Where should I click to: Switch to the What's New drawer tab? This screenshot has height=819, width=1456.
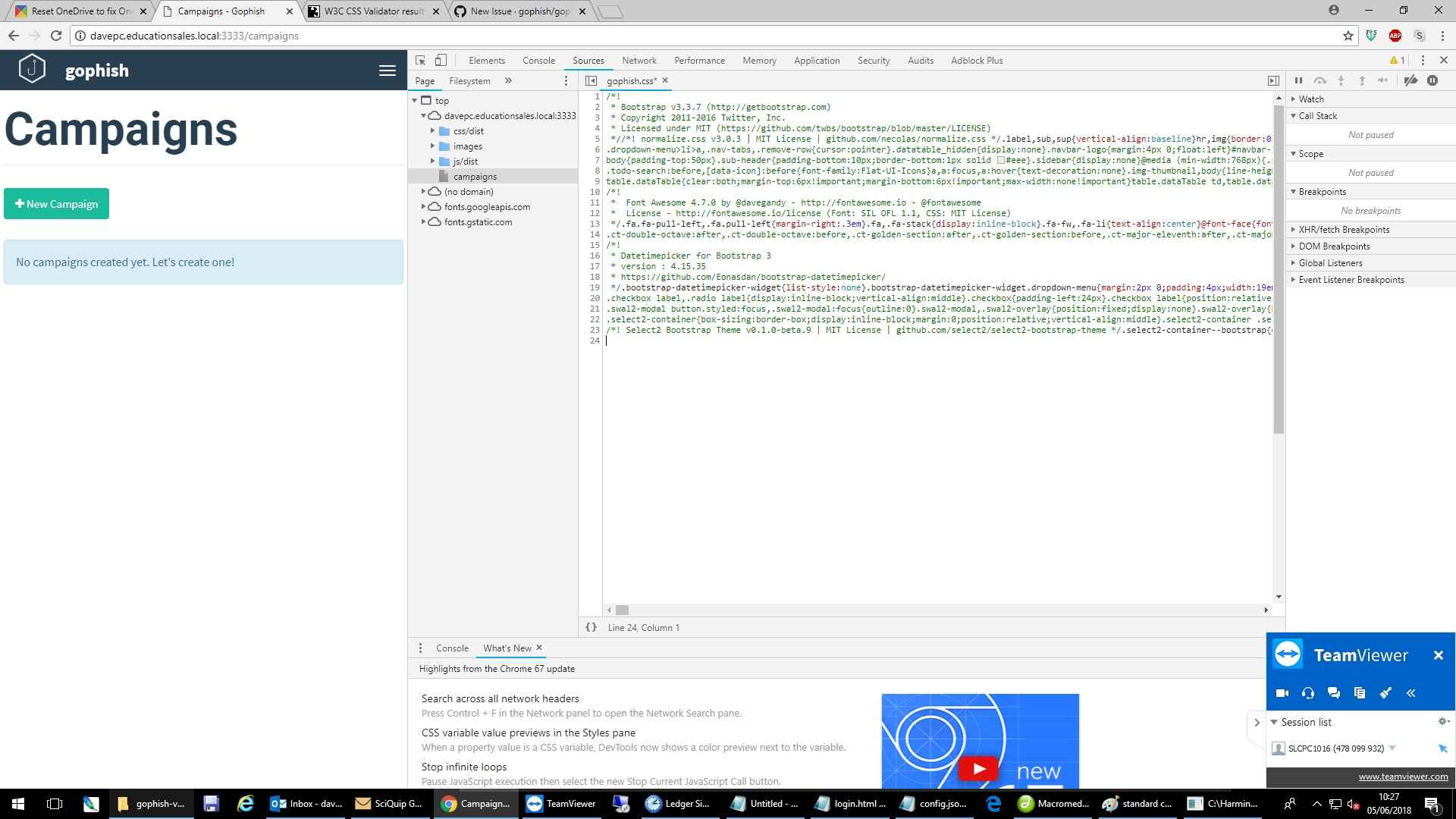(506, 648)
